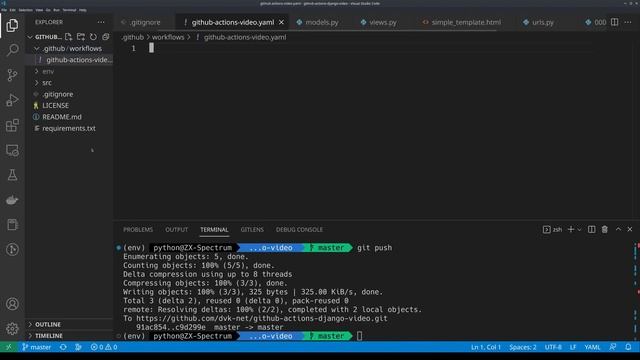Open the Search view in activity bar
This screenshot has width=640, height=360.
point(12,50)
